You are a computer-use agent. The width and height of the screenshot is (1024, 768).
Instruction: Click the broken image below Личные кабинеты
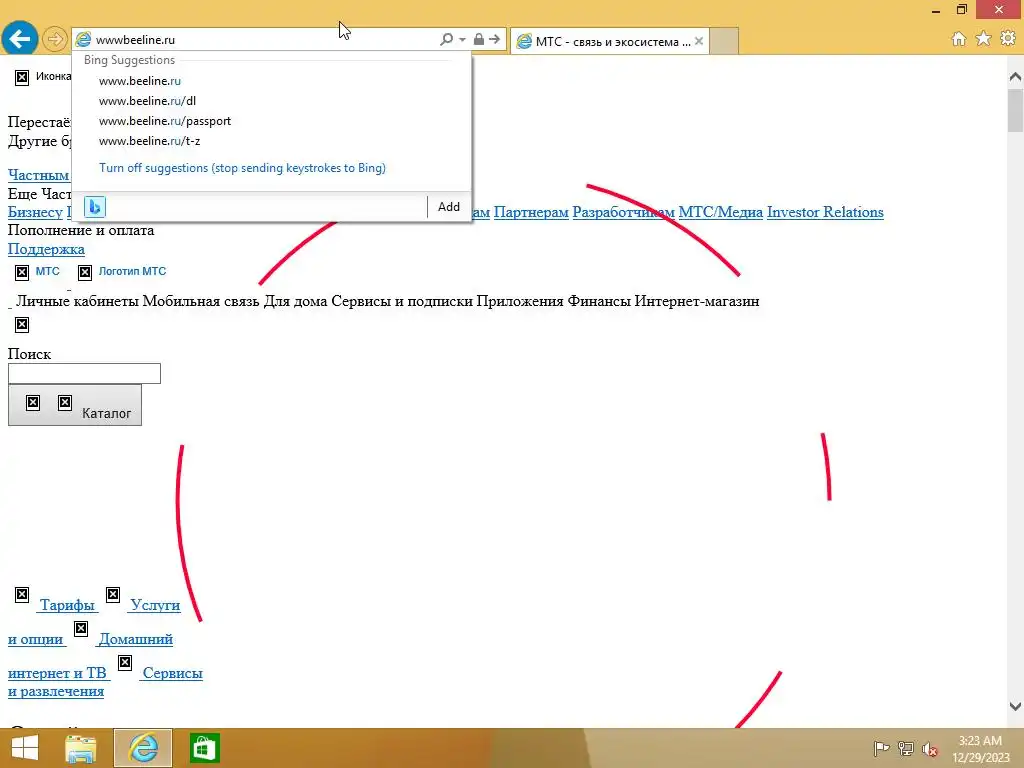click(22, 325)
